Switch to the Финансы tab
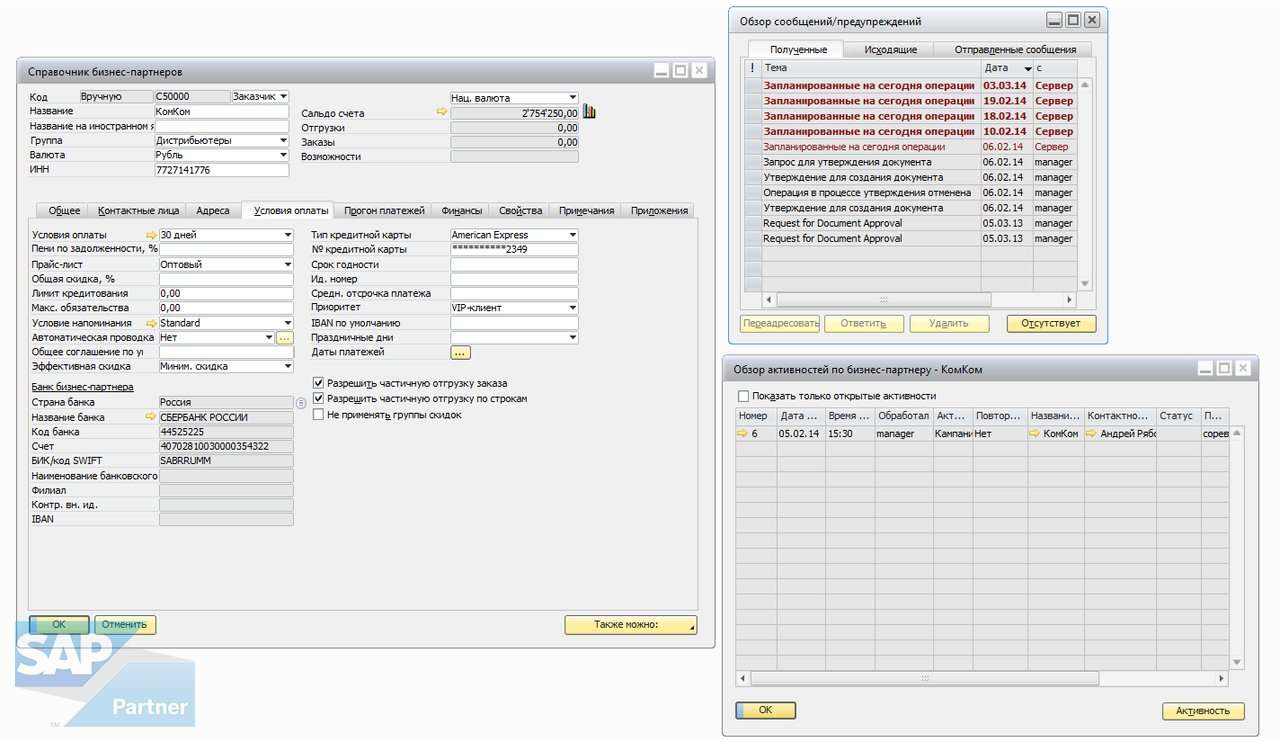The width and height of the screenshot is (1280, 742). click(x=461, y=211)
